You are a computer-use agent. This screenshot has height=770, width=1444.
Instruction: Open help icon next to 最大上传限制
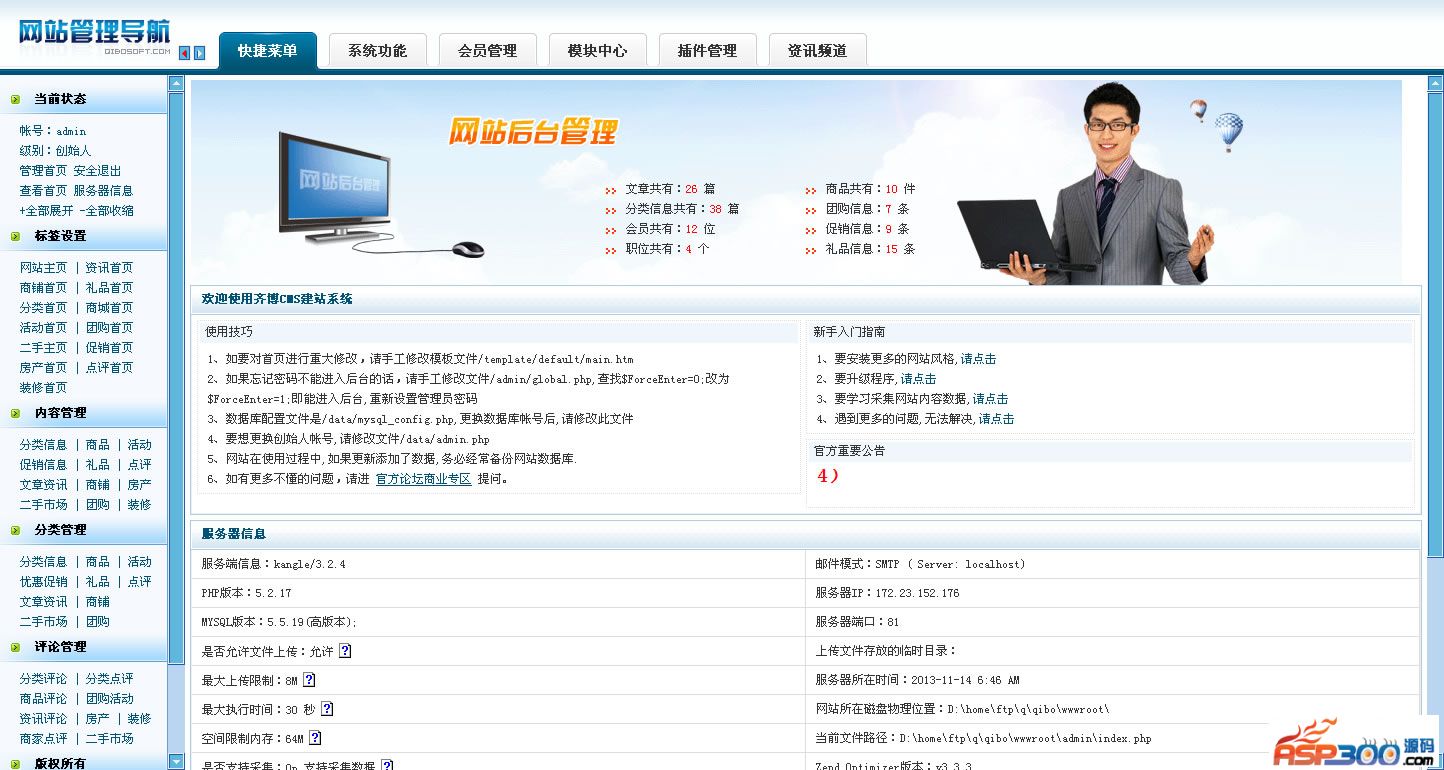click(x=309, y=680)
